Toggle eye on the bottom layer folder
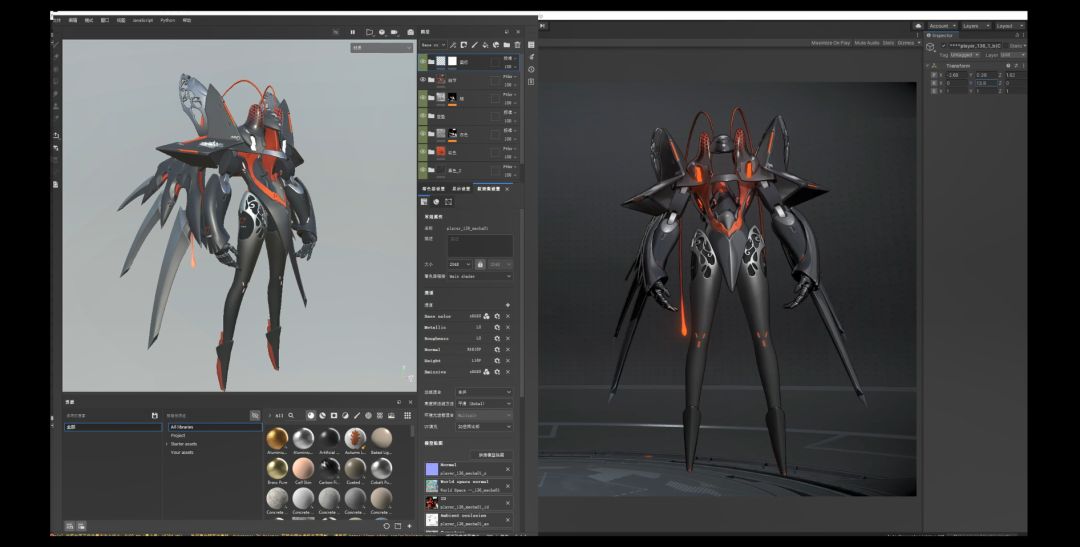The image size is (1080, 547). (x=423, y=169)
